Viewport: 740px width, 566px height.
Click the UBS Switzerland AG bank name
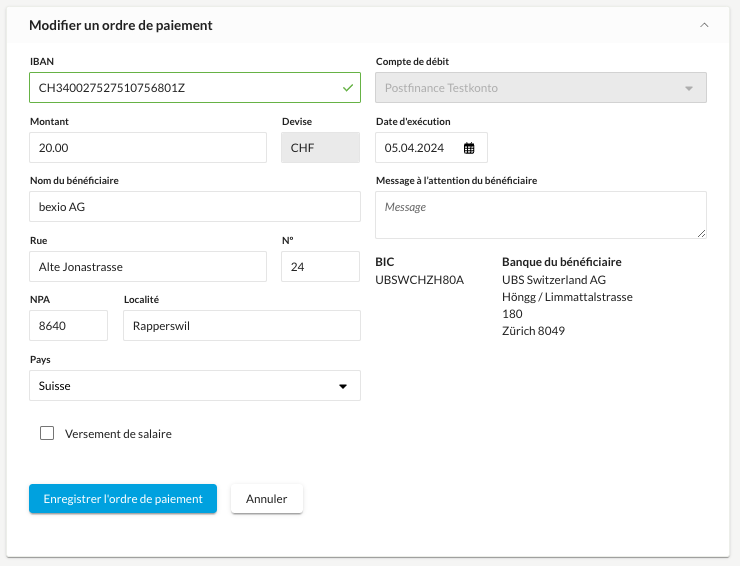pos(554,279)
